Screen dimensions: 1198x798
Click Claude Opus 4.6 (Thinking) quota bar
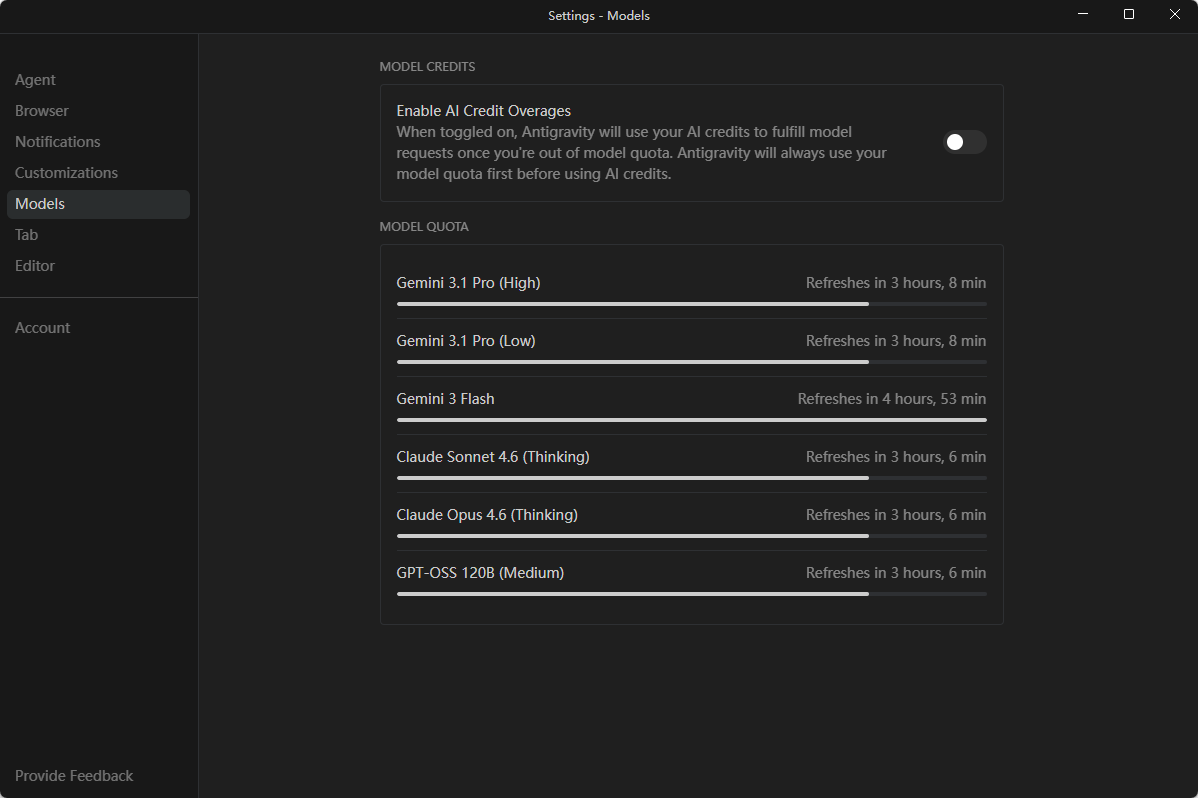[x=691, y=536]
